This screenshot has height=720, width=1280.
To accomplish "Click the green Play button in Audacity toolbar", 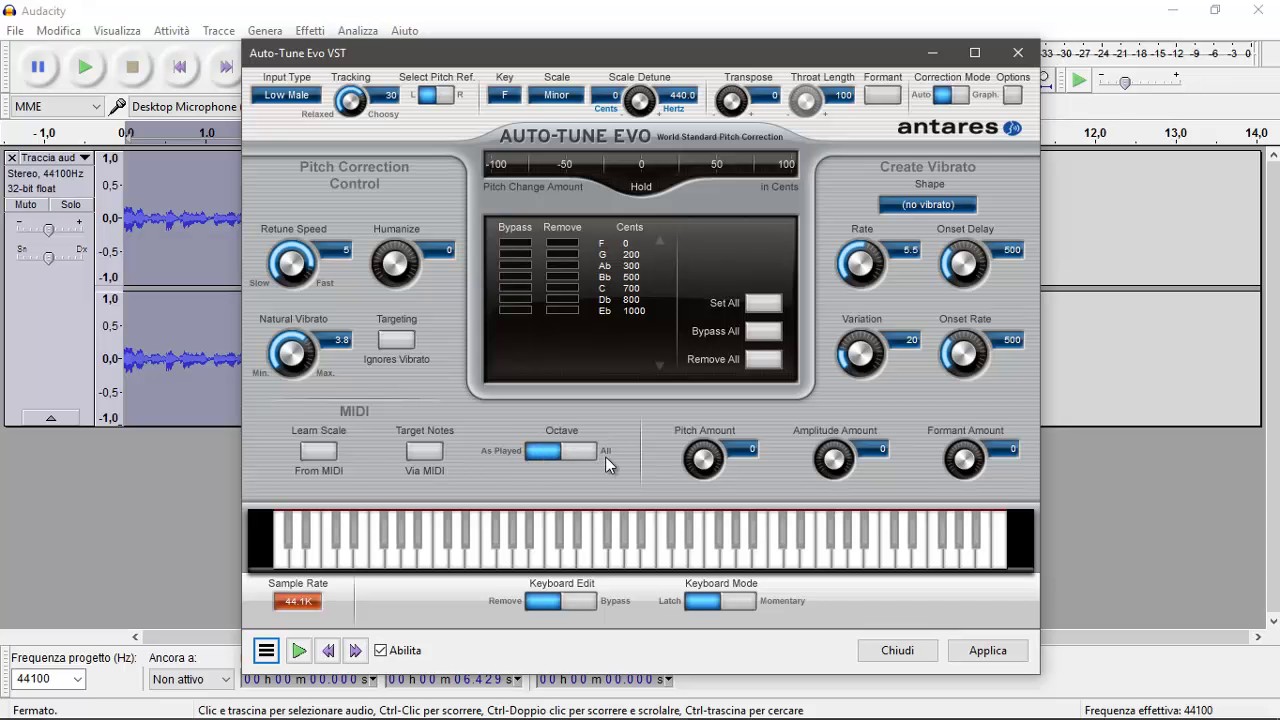I will 85,67.
